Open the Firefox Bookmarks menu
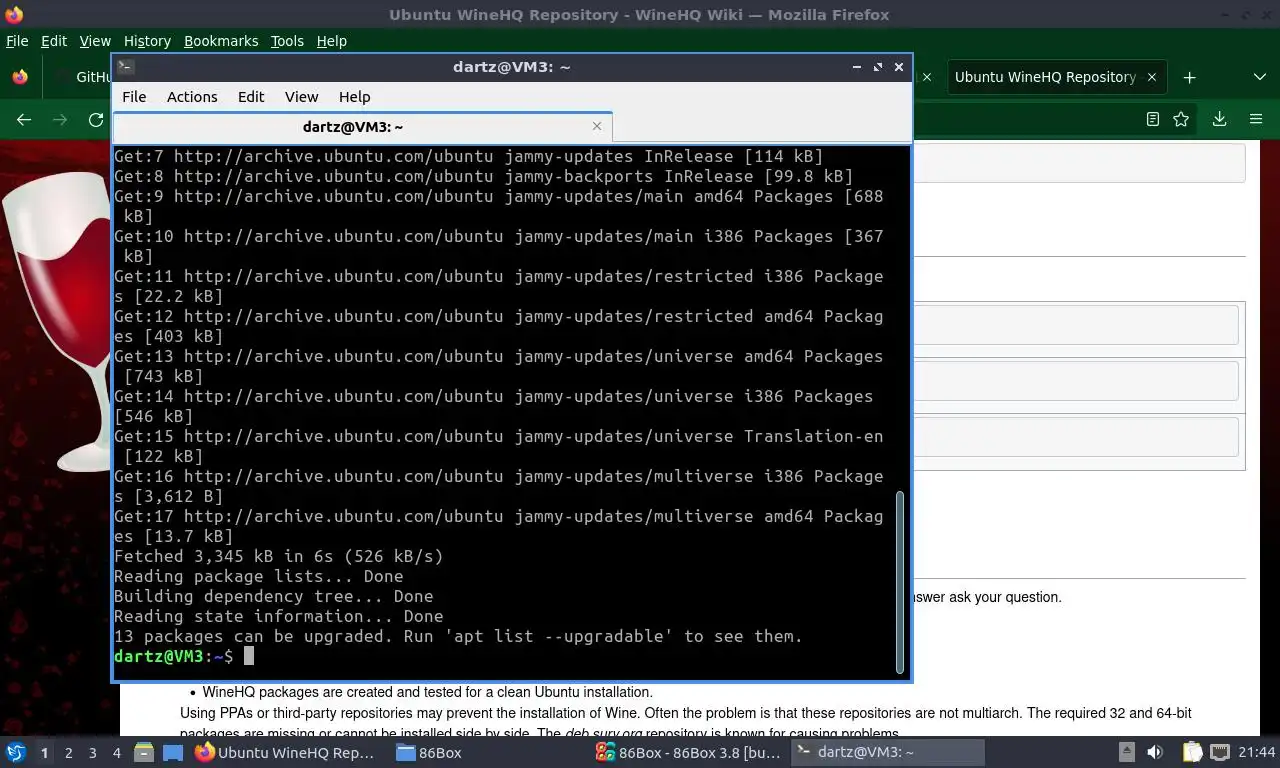Screen dimensions: 1280x768 pyautogui.click(x=221, y=41)
